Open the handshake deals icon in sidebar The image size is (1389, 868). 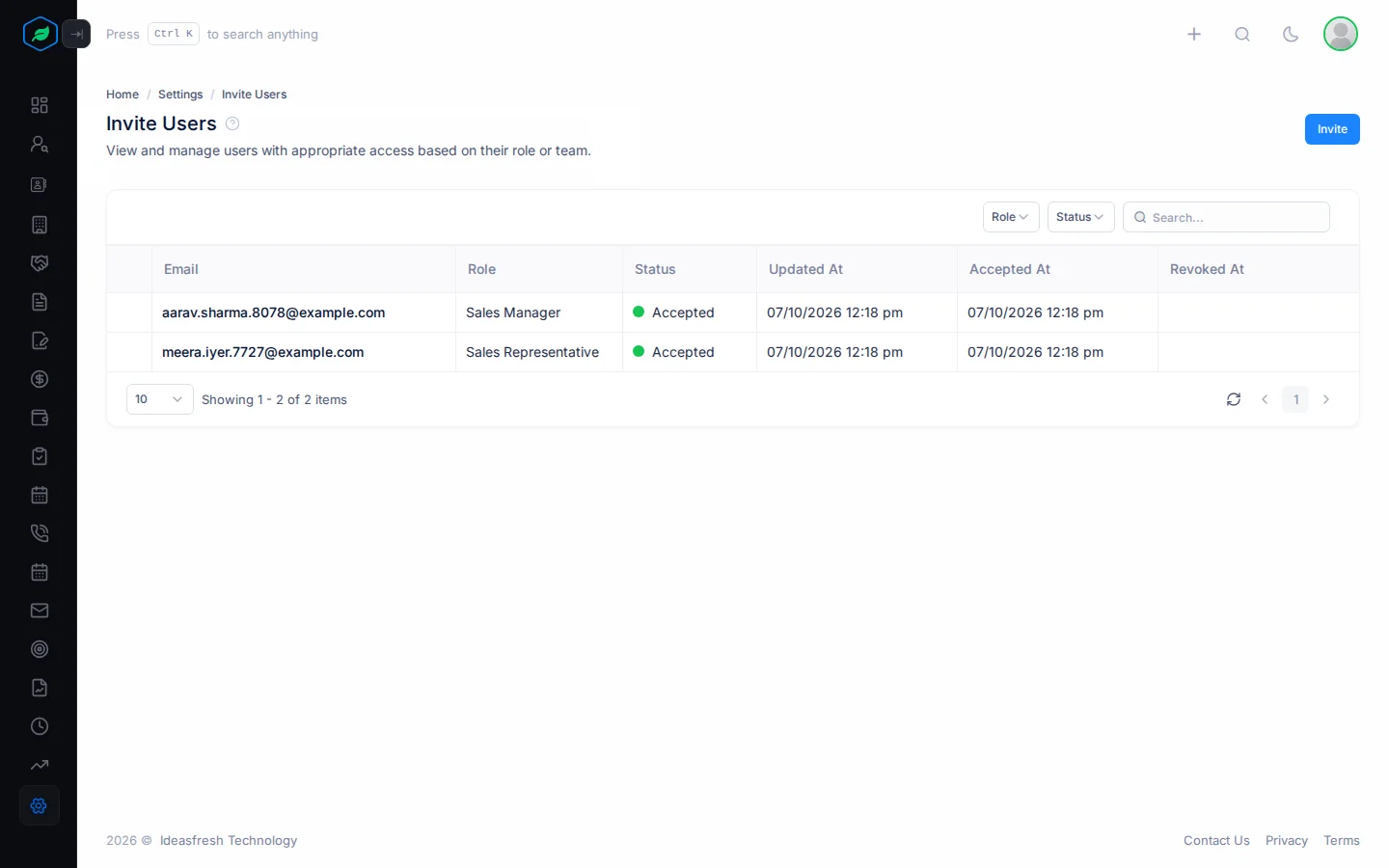click(x=40, y=263)
